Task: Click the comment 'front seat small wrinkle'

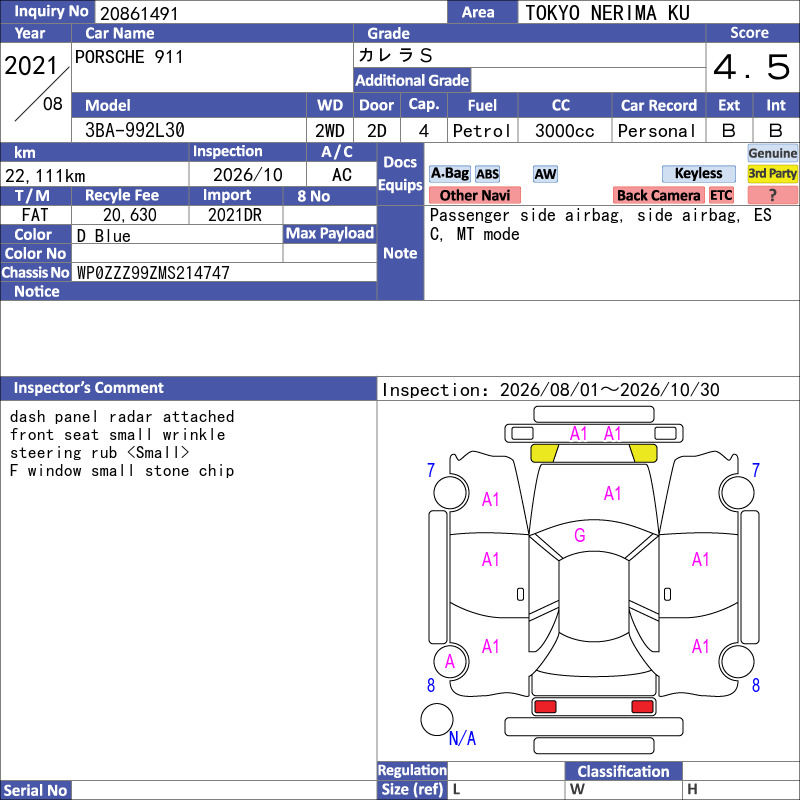Action: [117, 435]
